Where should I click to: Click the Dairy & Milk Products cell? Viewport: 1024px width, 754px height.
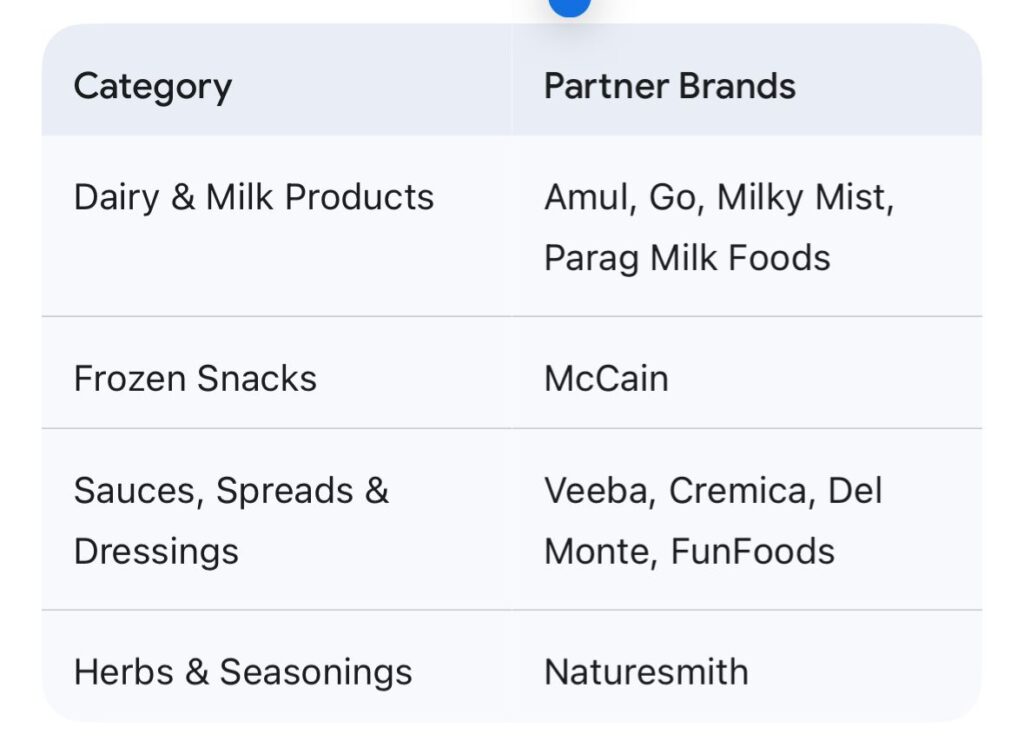(254, 197)
